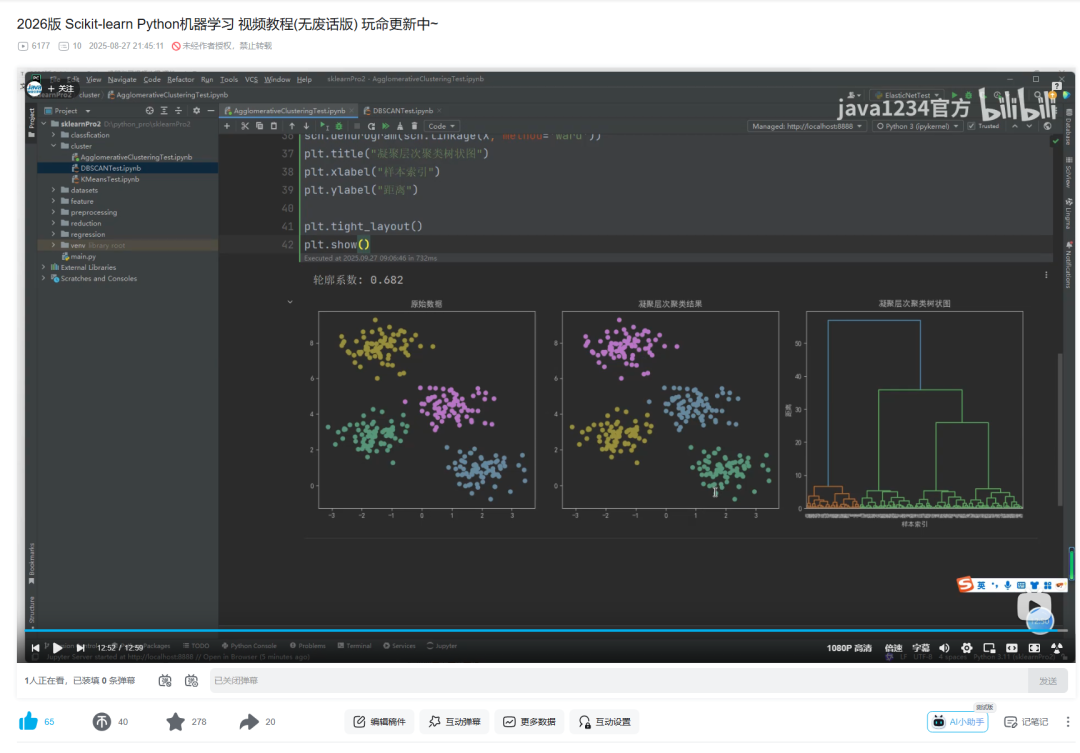Expand the External Libraries node
The image size is (1080, 753).
[44, 267]
